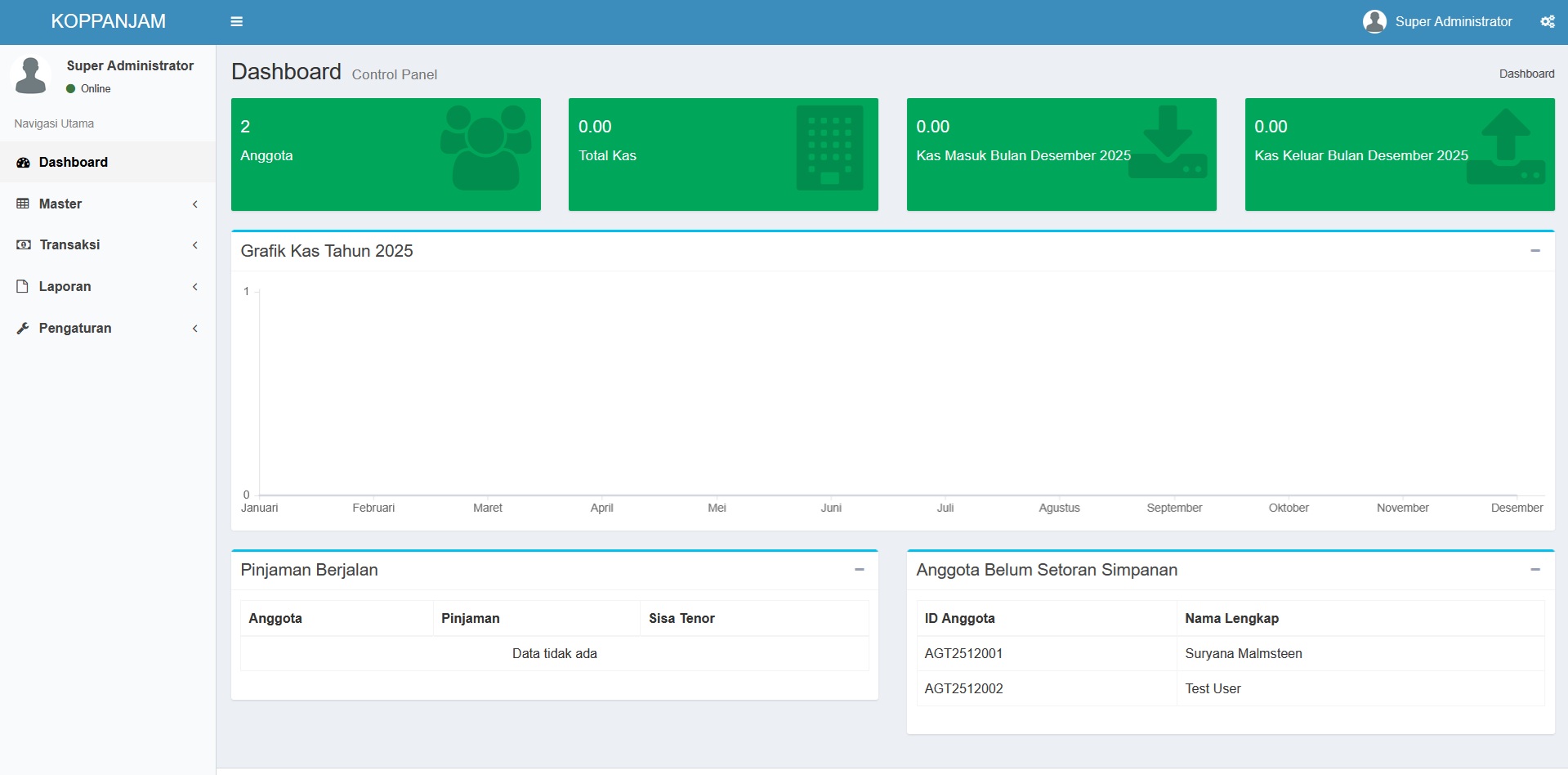The width and height of the screenshot is (1568, 775).
Task: Click the user avatar icon next to Super Administrator
Action: click(x=1374, y=21)
